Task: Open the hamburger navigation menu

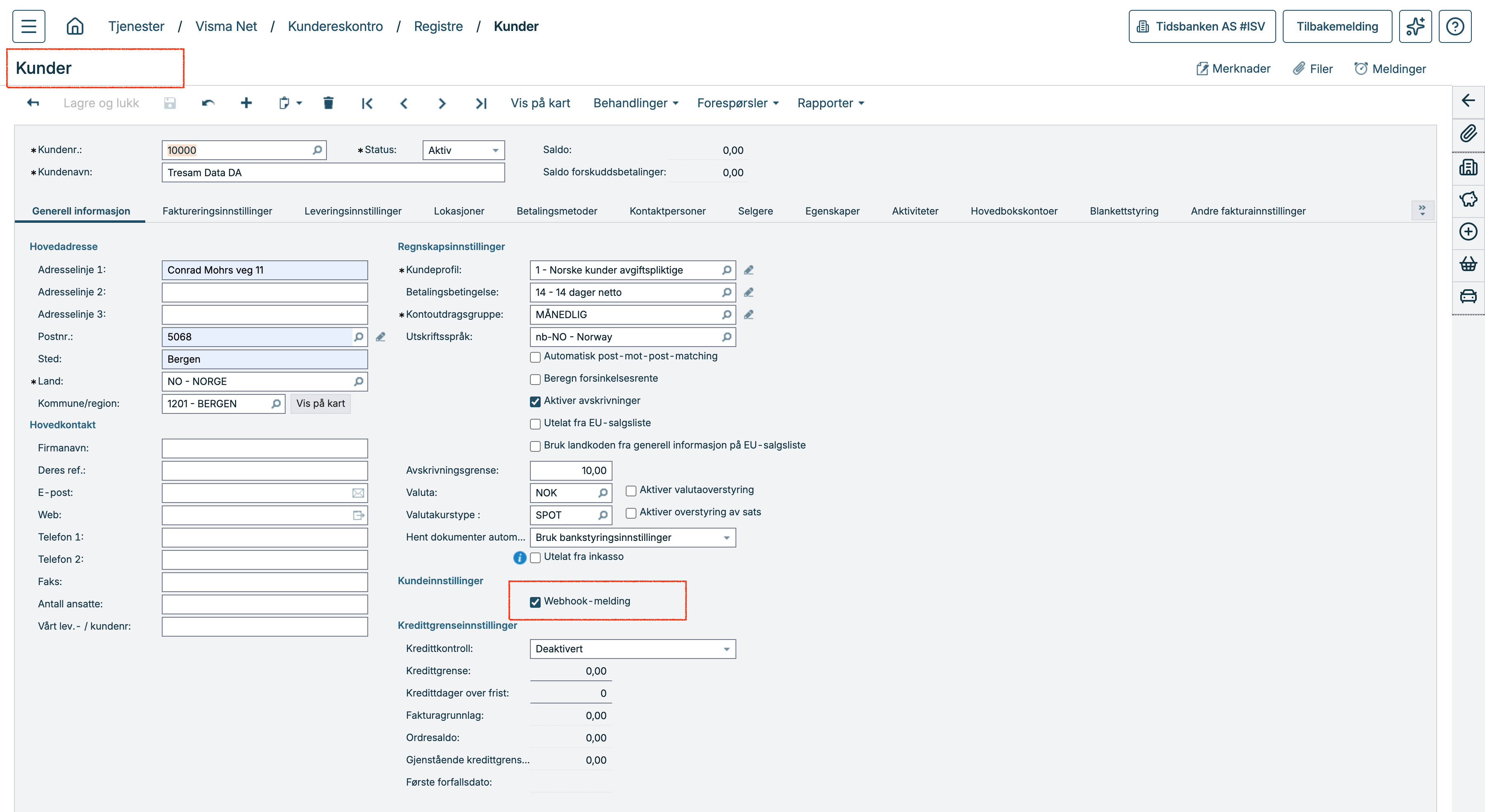Action: click(x=29, y=26)
